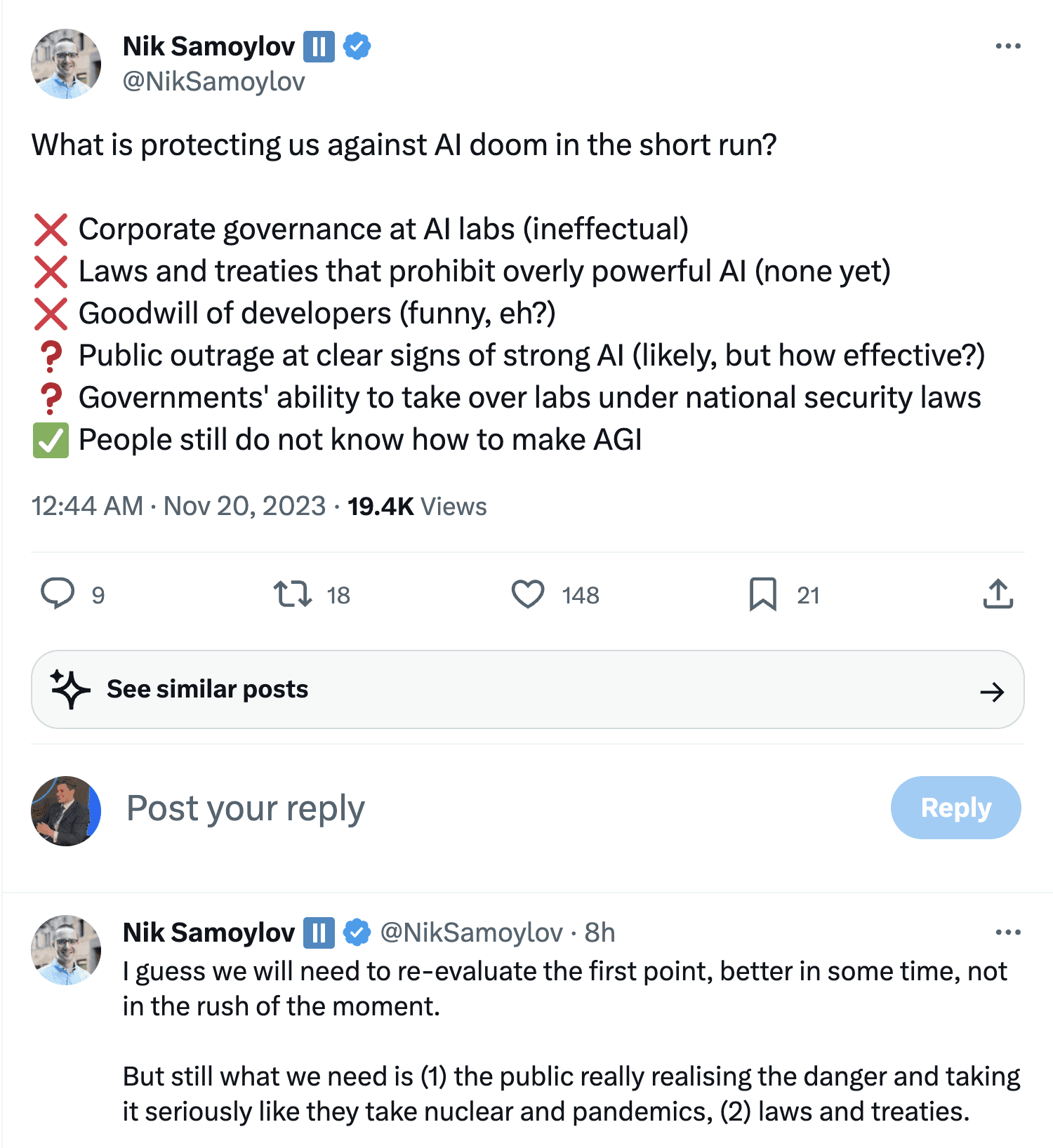1053x1148 pixels.
Task: Click the share upload icon
Action: (x=998, y=594)
